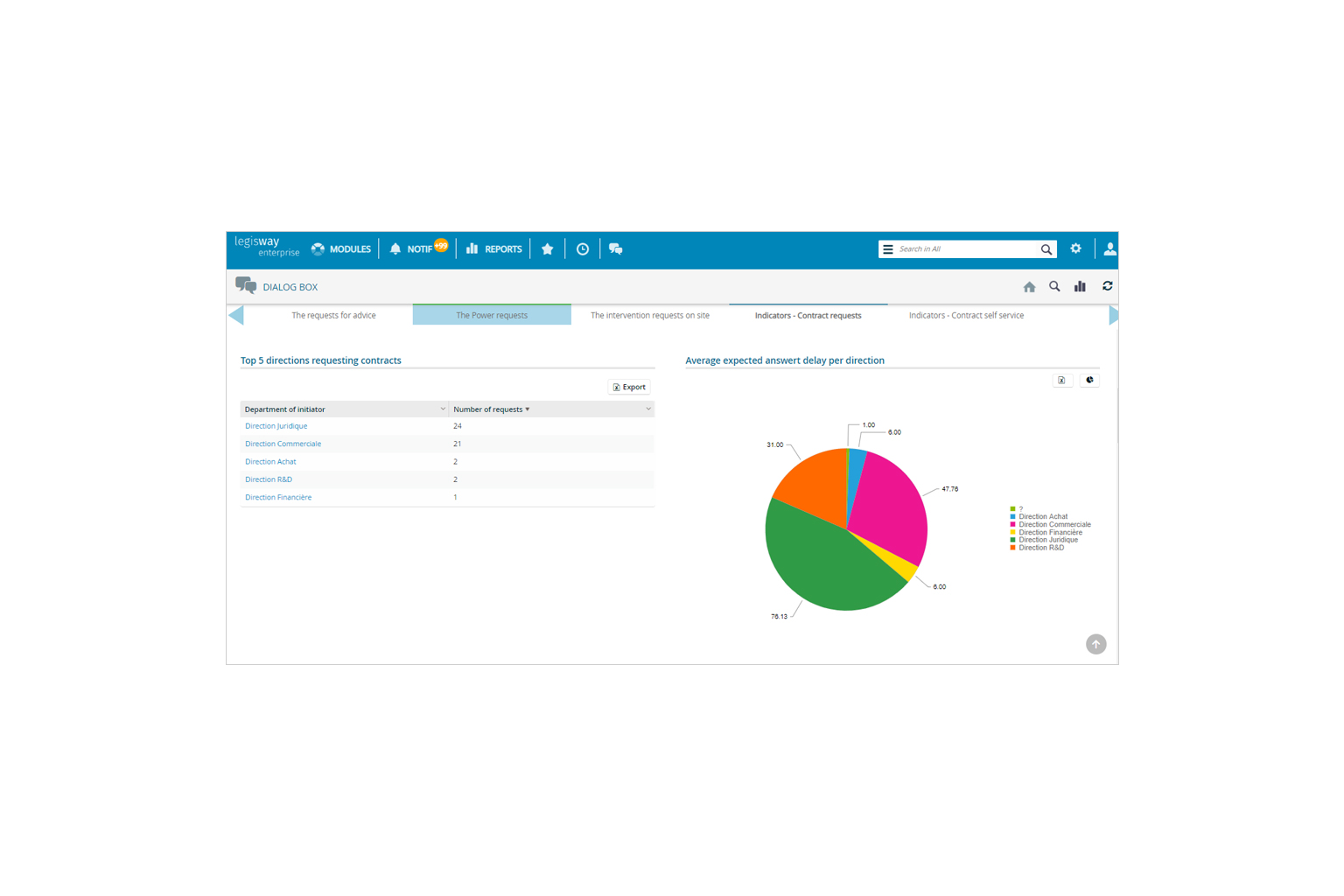Open the Modules menu

click(x=341, y=249)
